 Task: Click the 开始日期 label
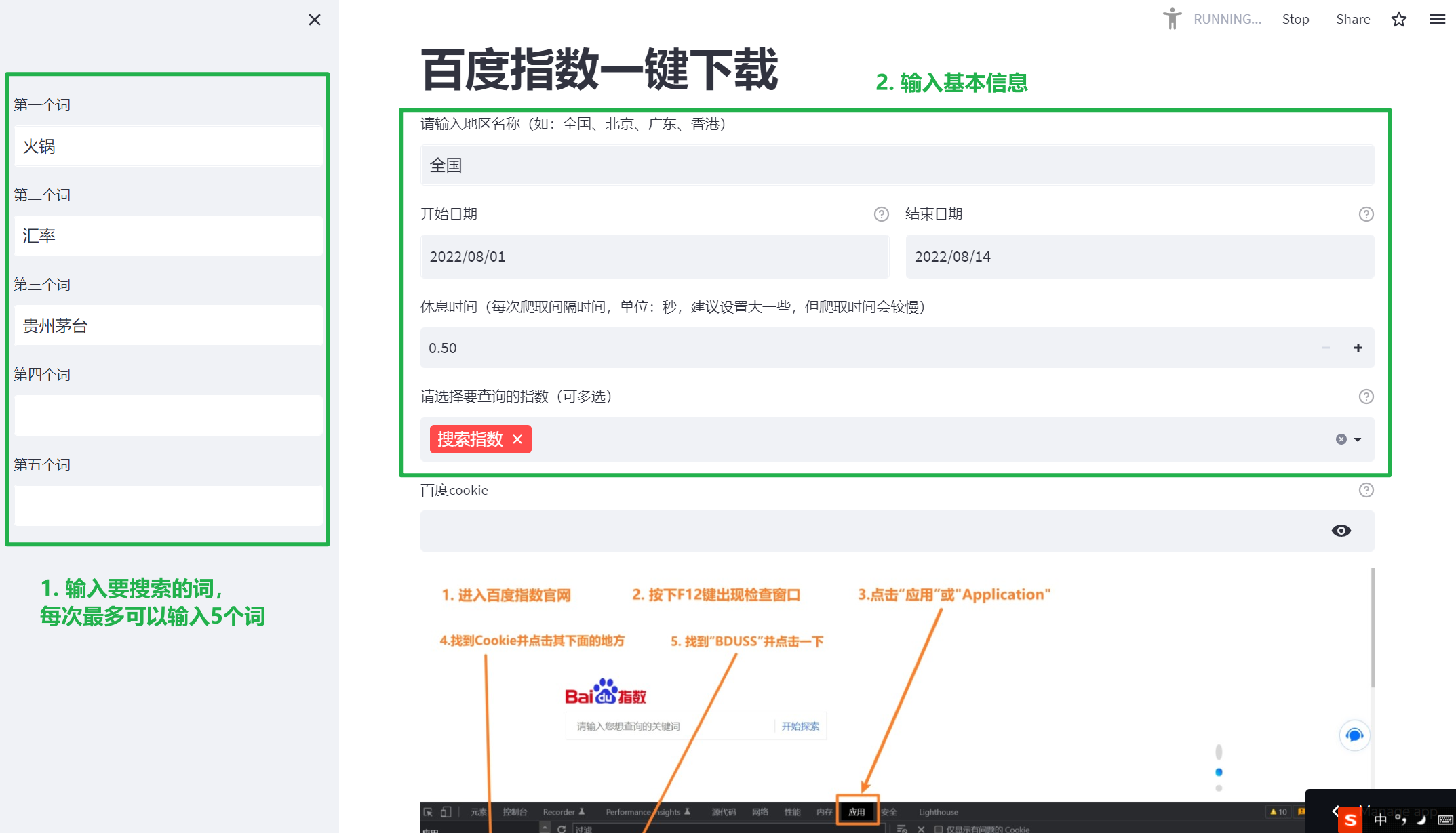(449, 214)
